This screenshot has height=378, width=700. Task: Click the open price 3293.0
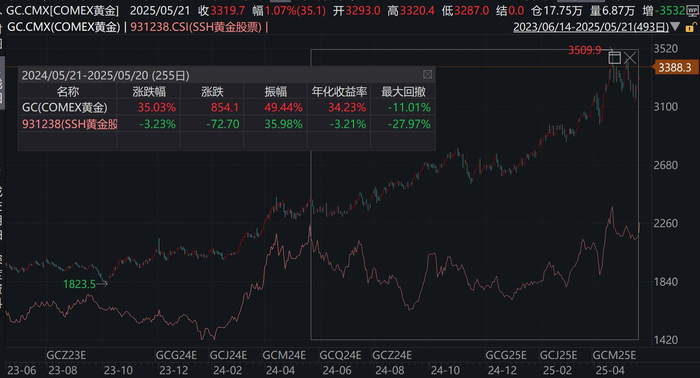[x=363, y=10]
